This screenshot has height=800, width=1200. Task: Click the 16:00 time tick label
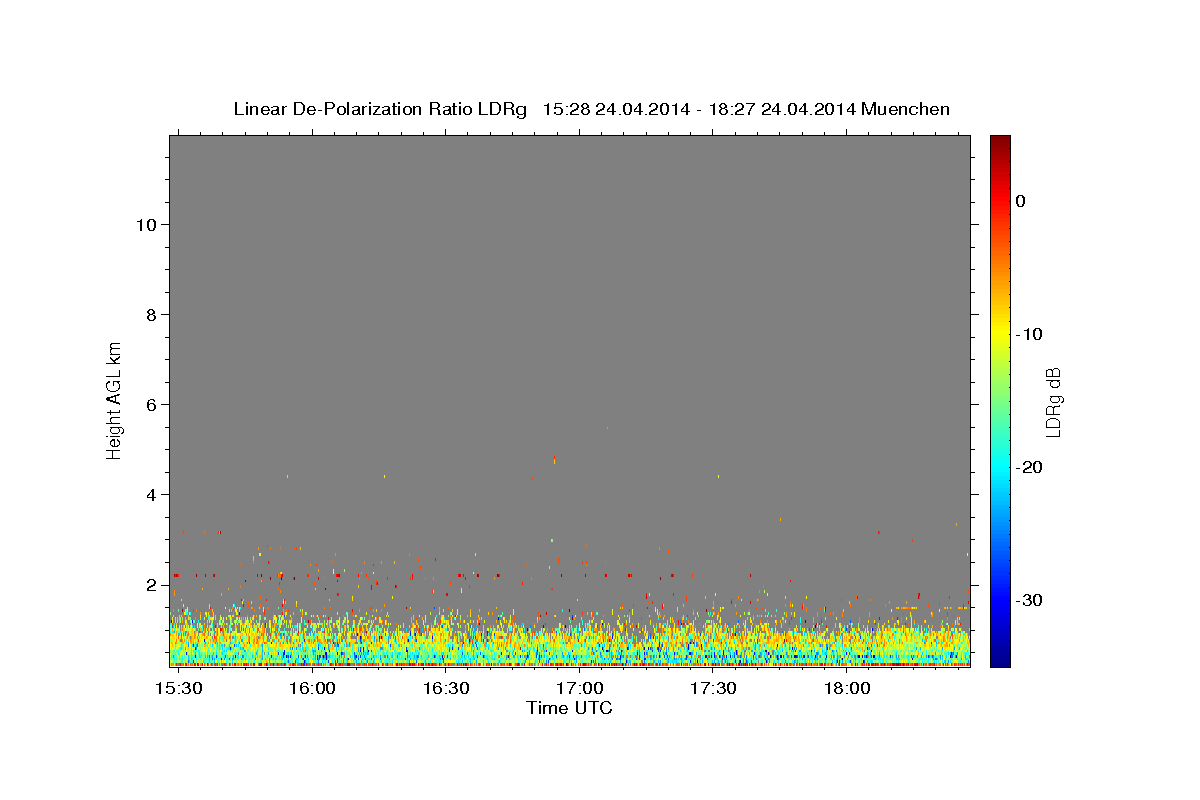313,689
